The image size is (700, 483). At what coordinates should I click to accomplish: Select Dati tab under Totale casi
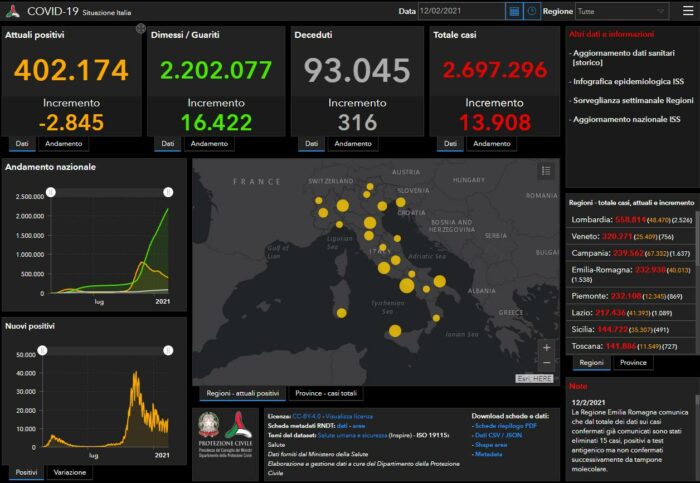pyautogui.click(x=450, y=144)
